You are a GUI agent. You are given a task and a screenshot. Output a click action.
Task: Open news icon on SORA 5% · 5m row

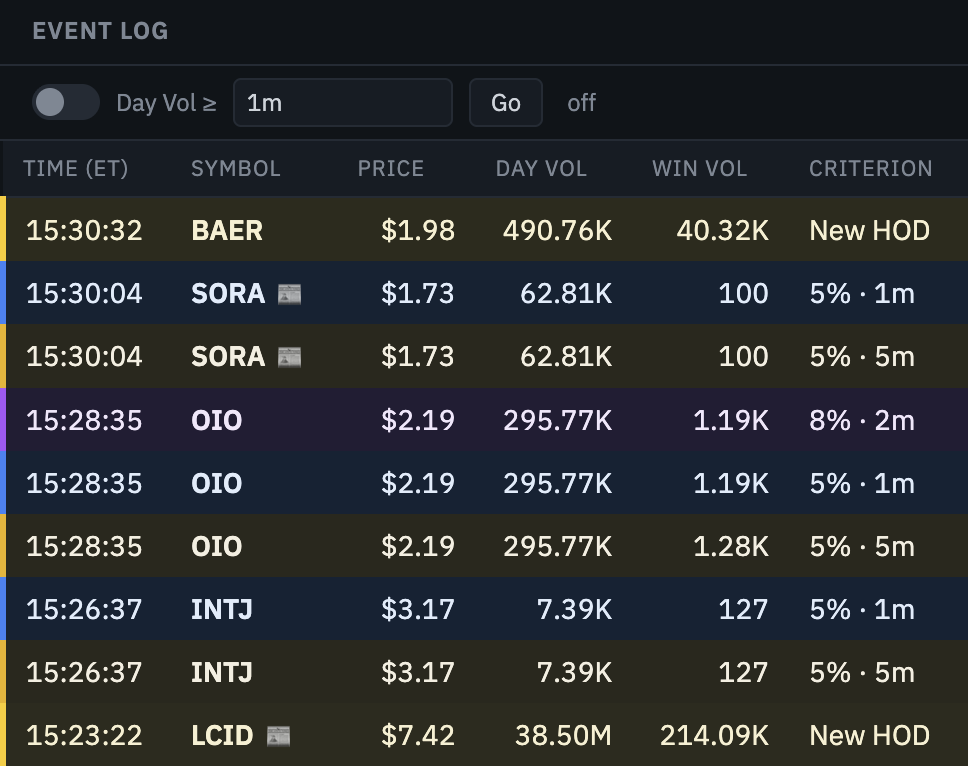[290, 357]
